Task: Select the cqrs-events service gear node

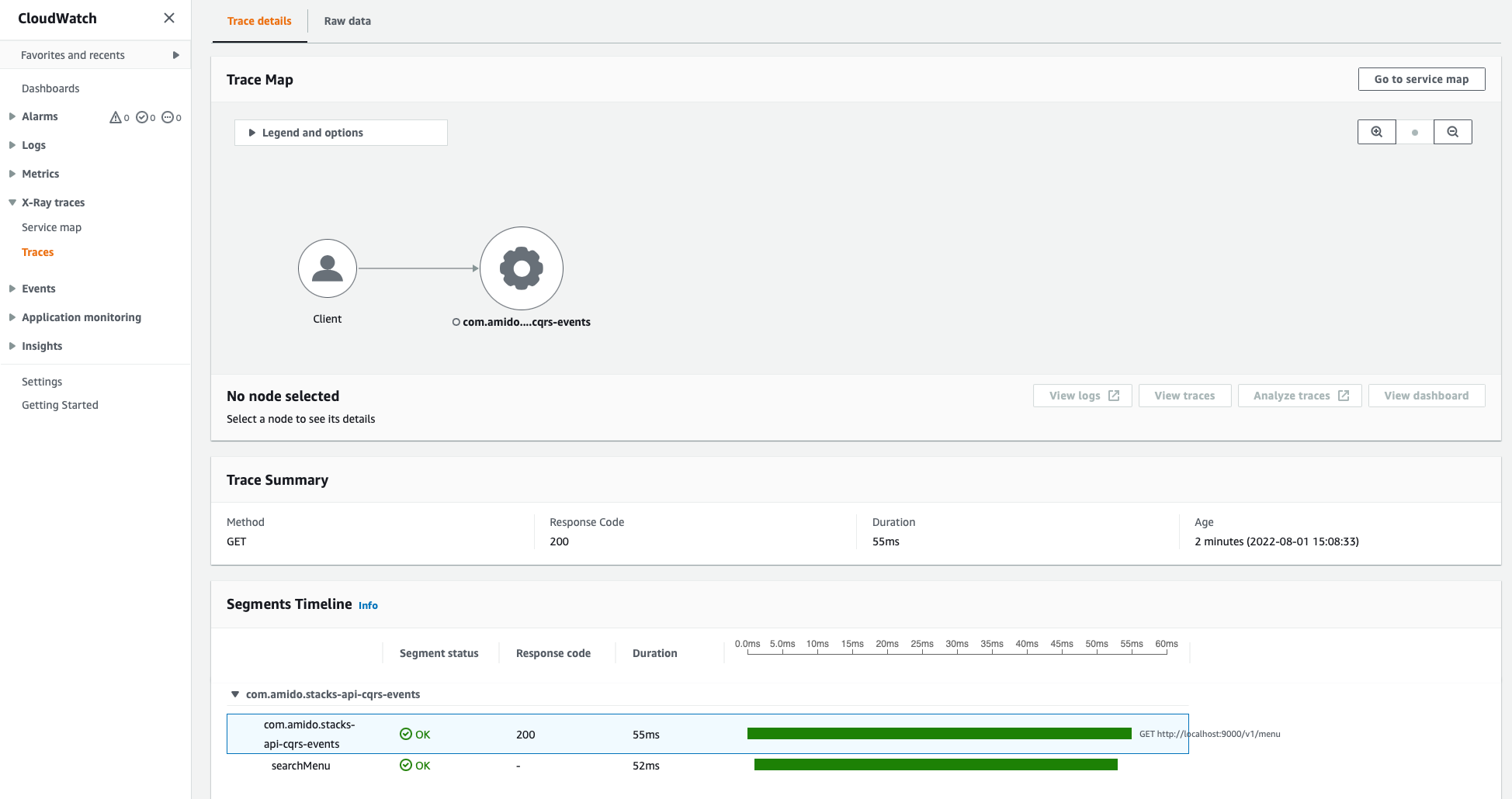Action: [x=522, y=268]
